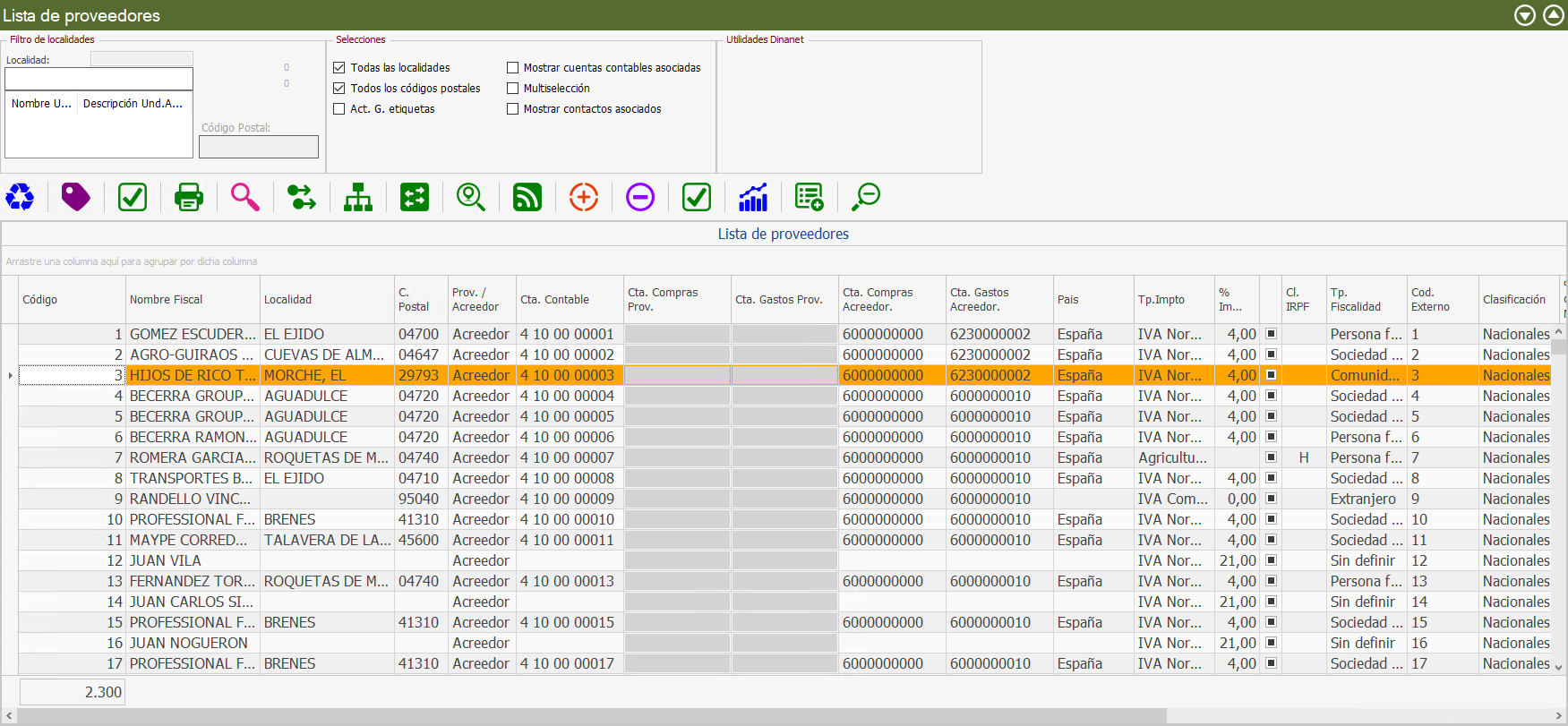This screenshot has height=726, width=1568.
Task: Select the GOMEZ ESCUDER supplier row
Action: pos(192,334)
